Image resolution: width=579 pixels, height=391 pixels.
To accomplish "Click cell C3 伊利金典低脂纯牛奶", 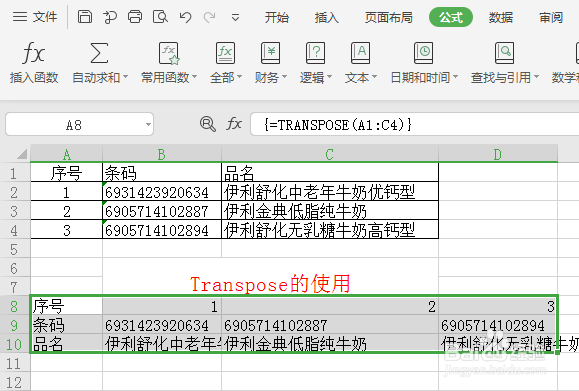I will (x=330, y=211).
